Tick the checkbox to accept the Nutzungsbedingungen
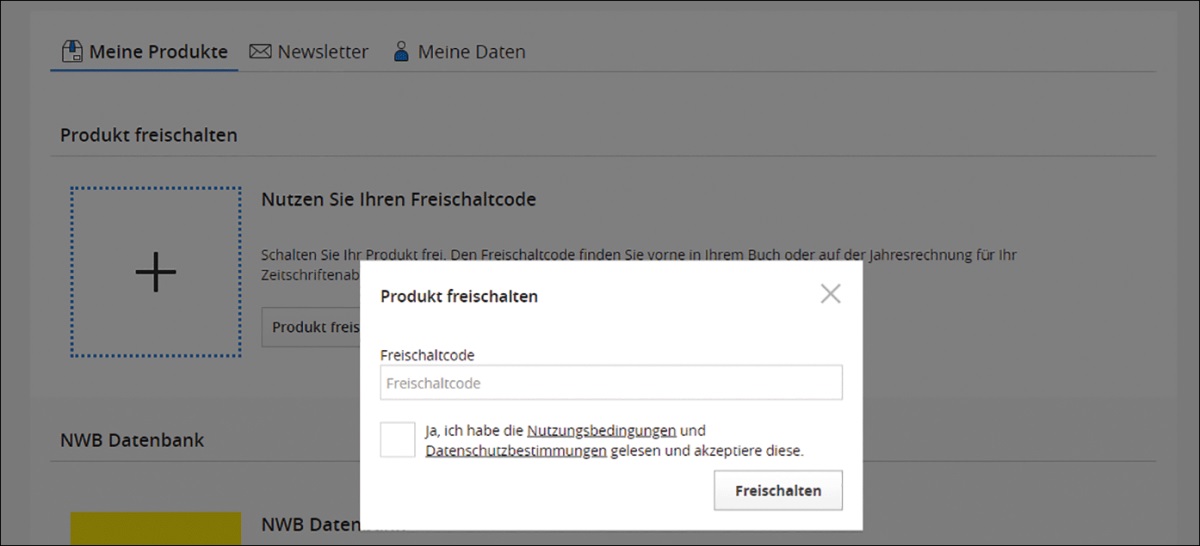Screen dimensions: 1200x546 click(x=397, y=440)
